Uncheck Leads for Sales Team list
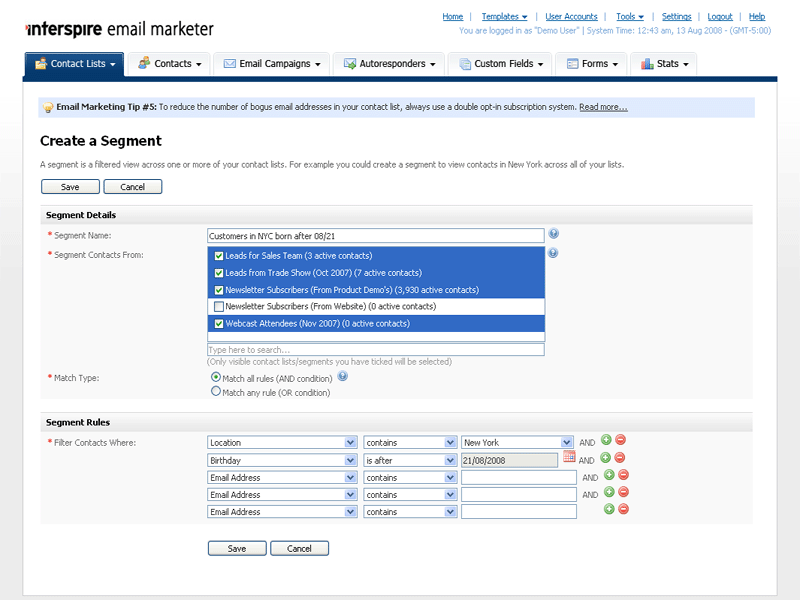Screen dimensions: 800x600 click(x=219, y=256)
